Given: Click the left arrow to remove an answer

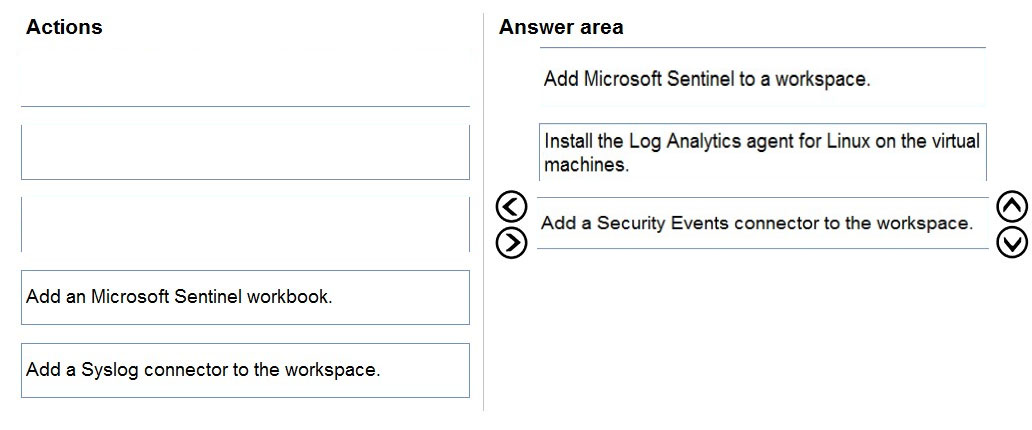Looking at the screenshot, I should [511, 207].
